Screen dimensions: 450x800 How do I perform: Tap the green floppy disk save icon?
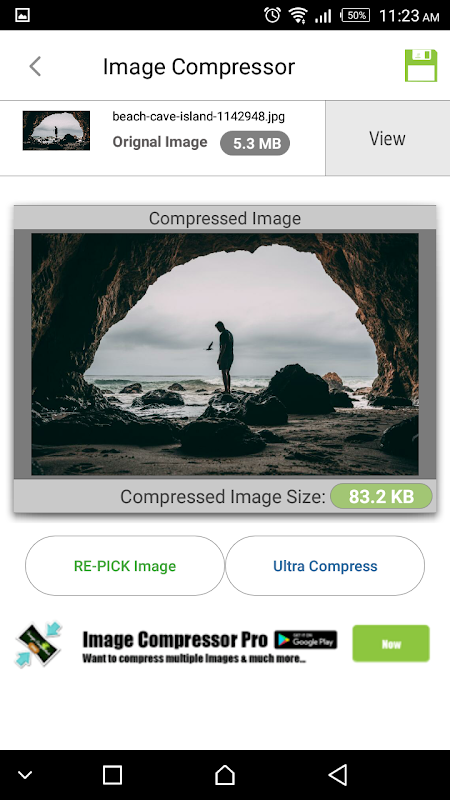[421, 65]
